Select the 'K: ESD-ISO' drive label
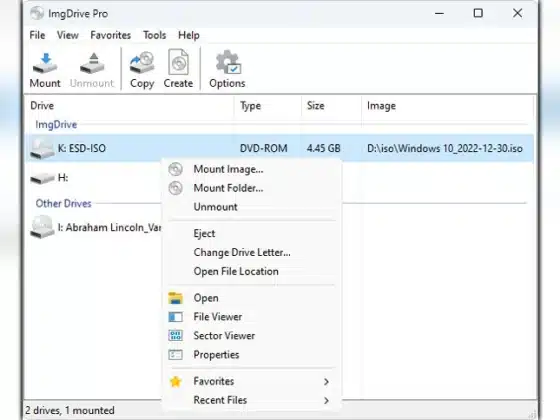Viewport: 560px width, 420px height. pyautogui.click(x=82, y=149)
